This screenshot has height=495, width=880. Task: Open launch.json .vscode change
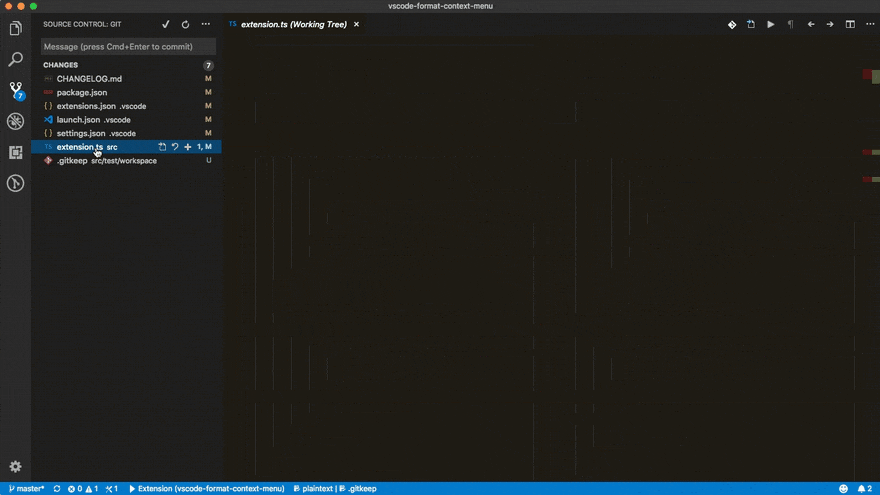coord(126,120)
